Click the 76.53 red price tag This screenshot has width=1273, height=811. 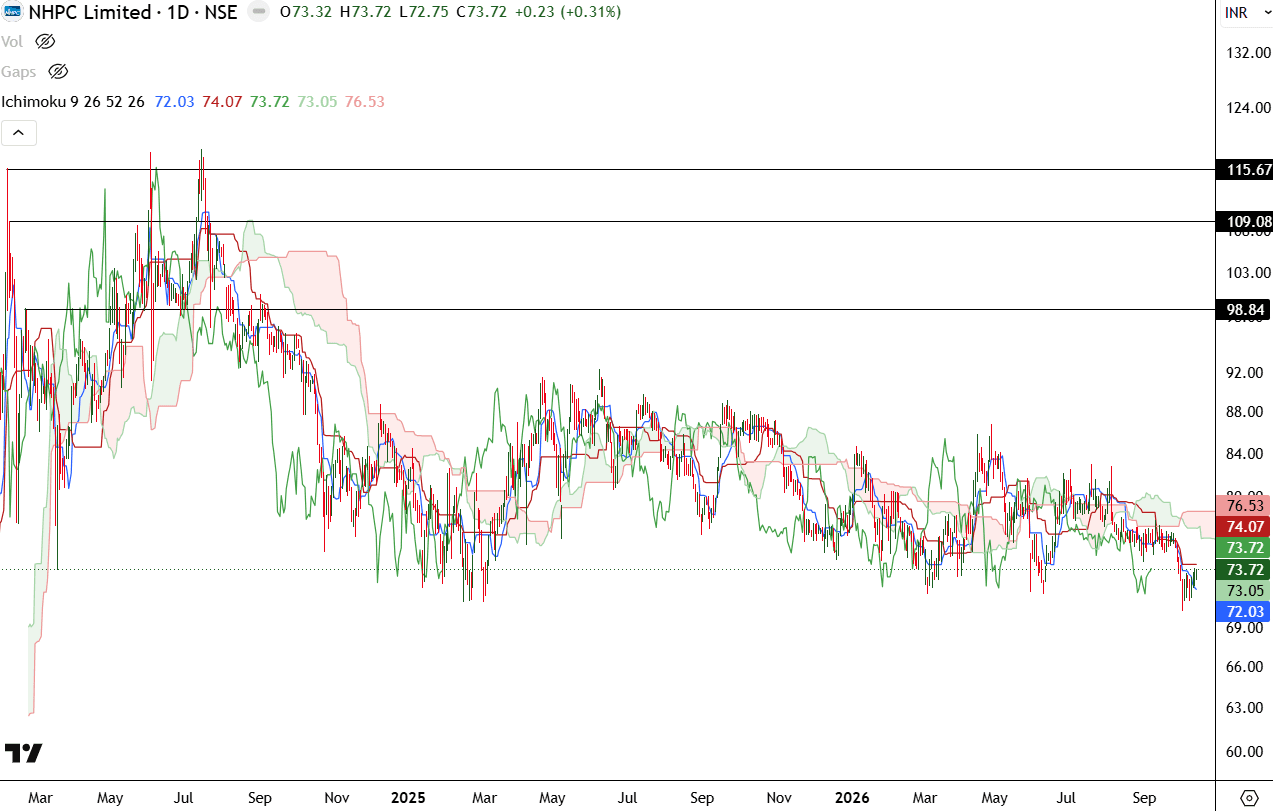click(1243, 505)
